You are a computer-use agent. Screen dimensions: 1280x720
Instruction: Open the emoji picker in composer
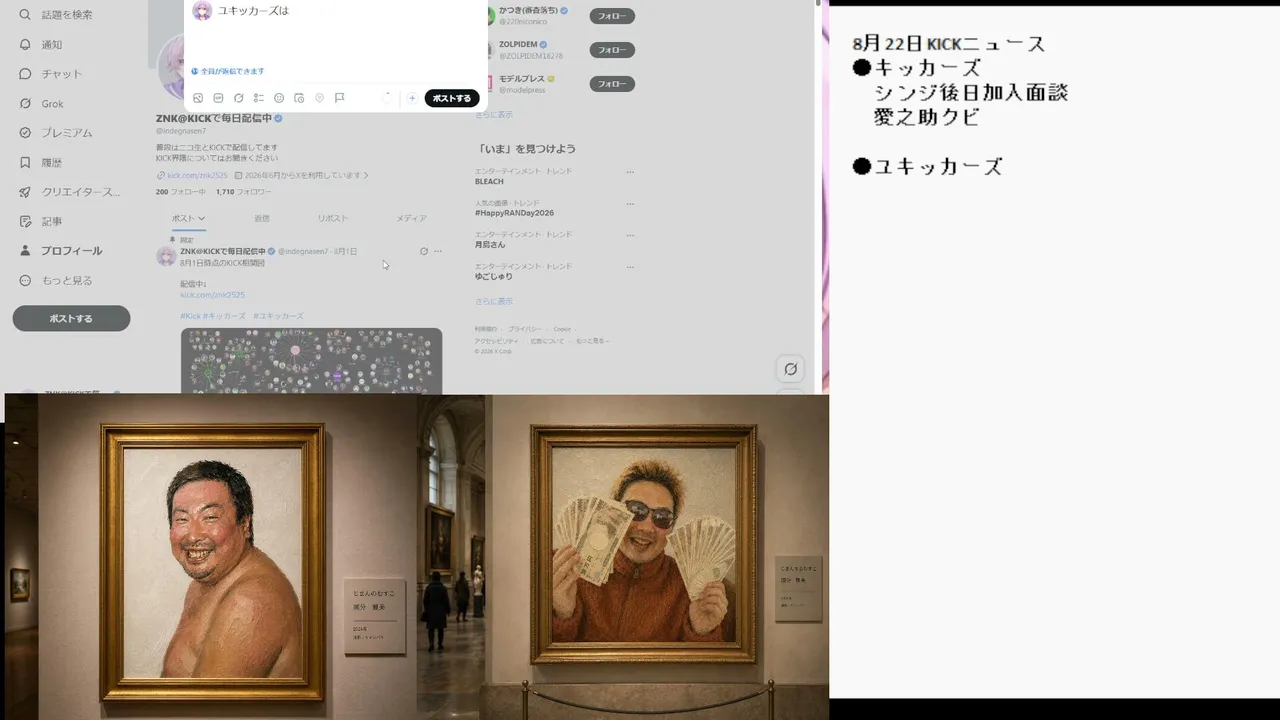[x=279, y=98]
